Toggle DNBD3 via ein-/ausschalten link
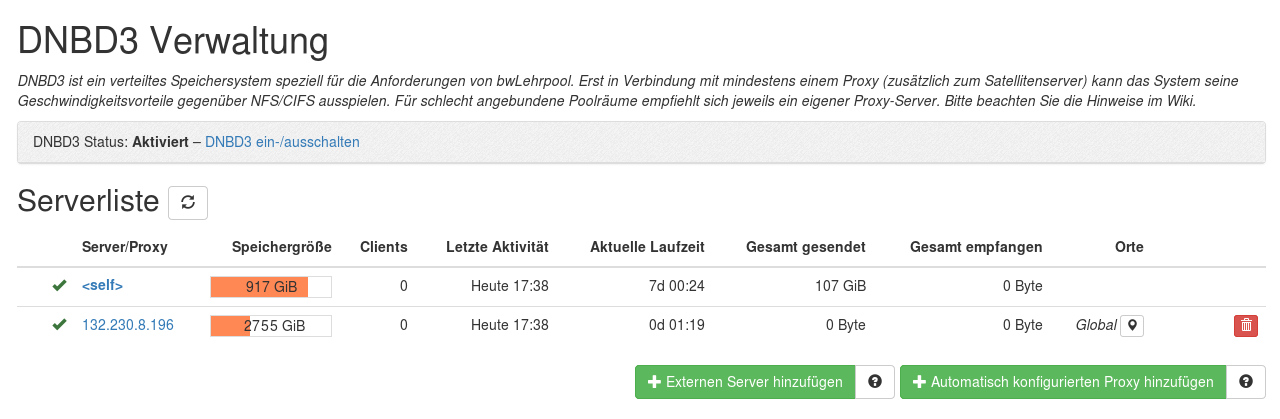Viewport: 1280px width, 419px height. click(x=282, y=142)
